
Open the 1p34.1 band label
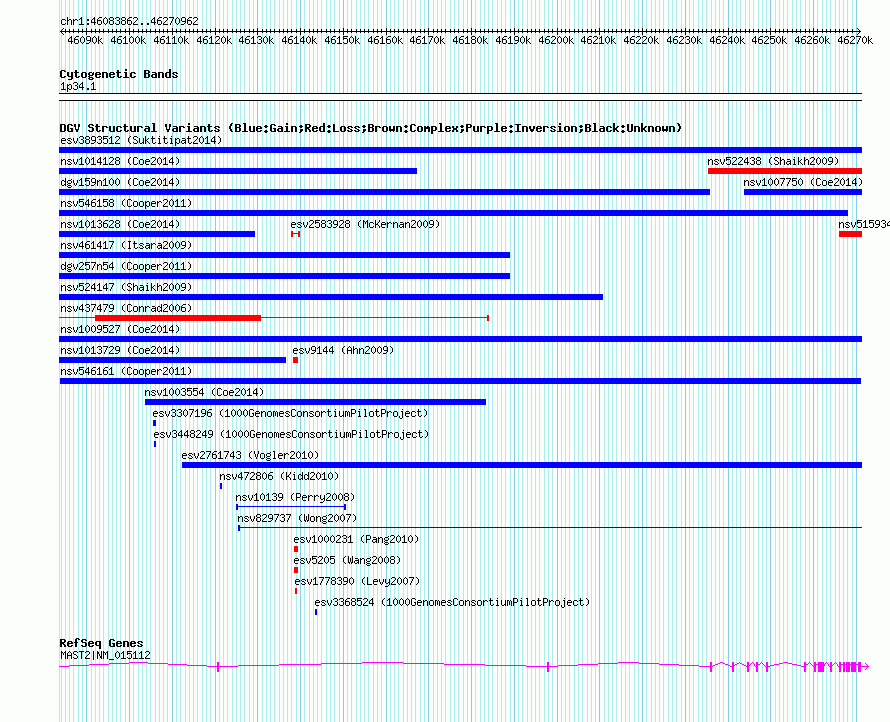[x=78, y=86]
